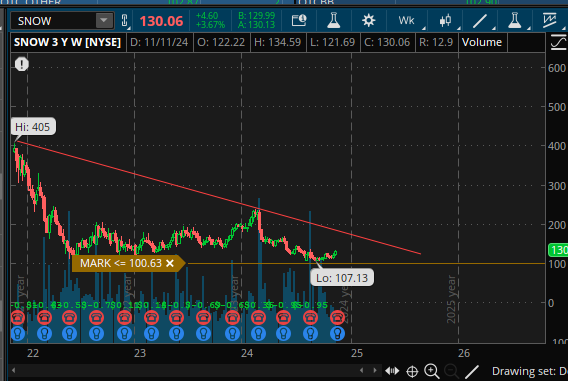This screenshot has width=568, height=381.
Task: Click the greyed zoom out magnifier icon
Action: click(x=451, y=371)
